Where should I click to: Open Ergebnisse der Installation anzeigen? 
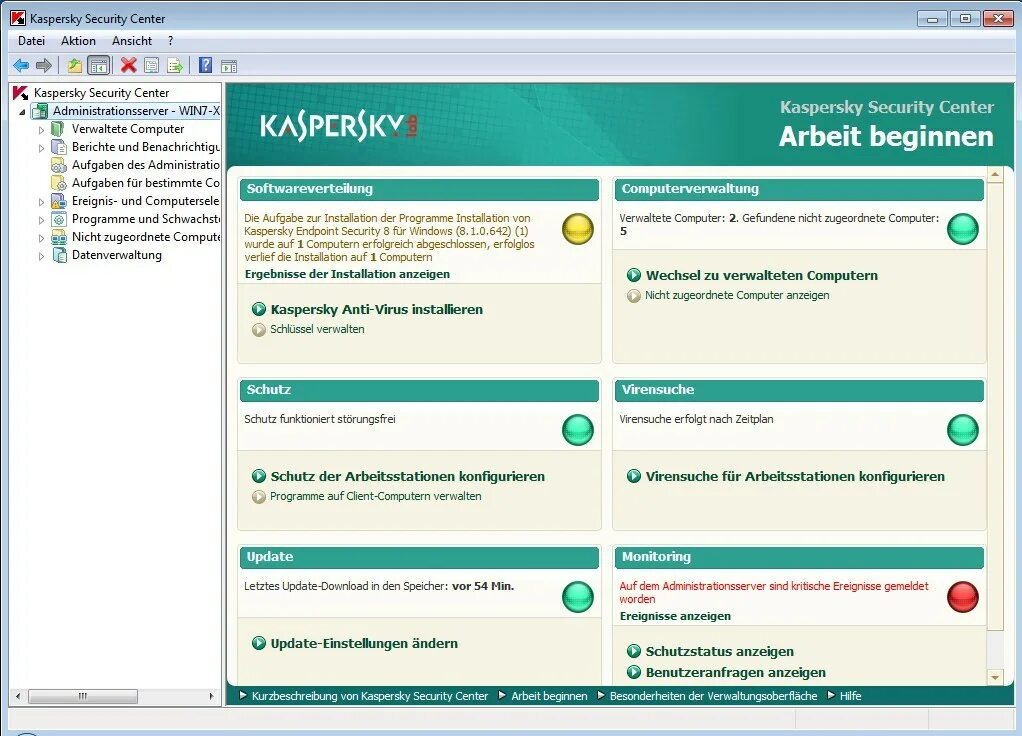click(x=347, y=274)
